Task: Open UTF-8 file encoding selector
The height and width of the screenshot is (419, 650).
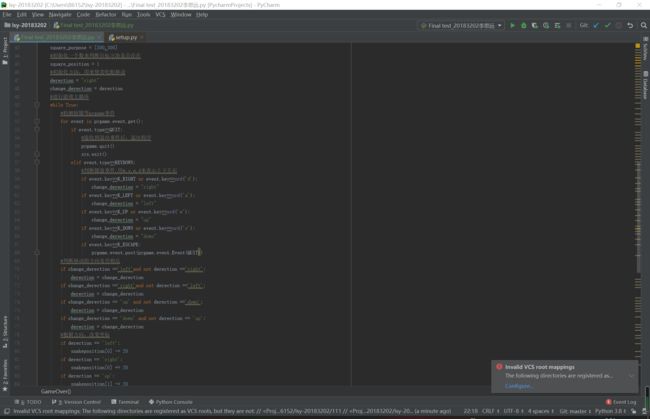Action: tap(514, 411)
